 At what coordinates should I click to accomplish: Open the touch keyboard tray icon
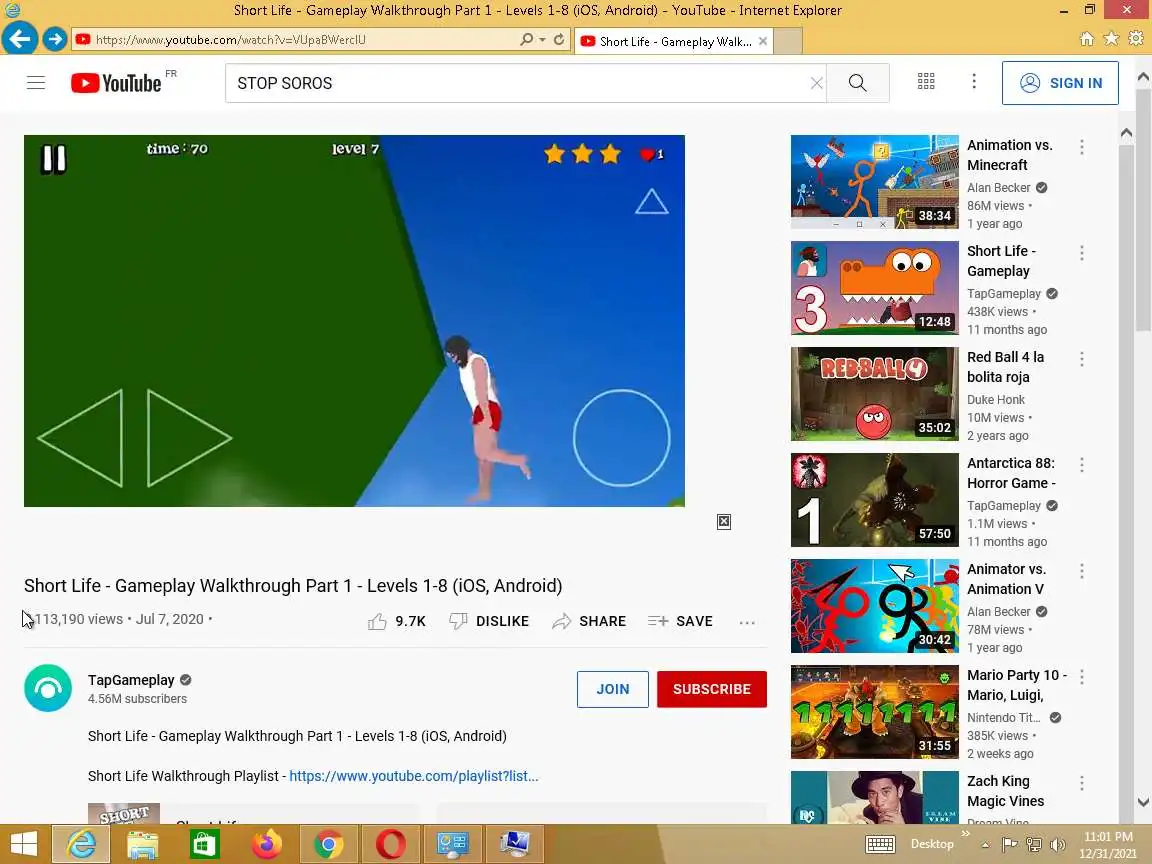[x=879, y=845]
